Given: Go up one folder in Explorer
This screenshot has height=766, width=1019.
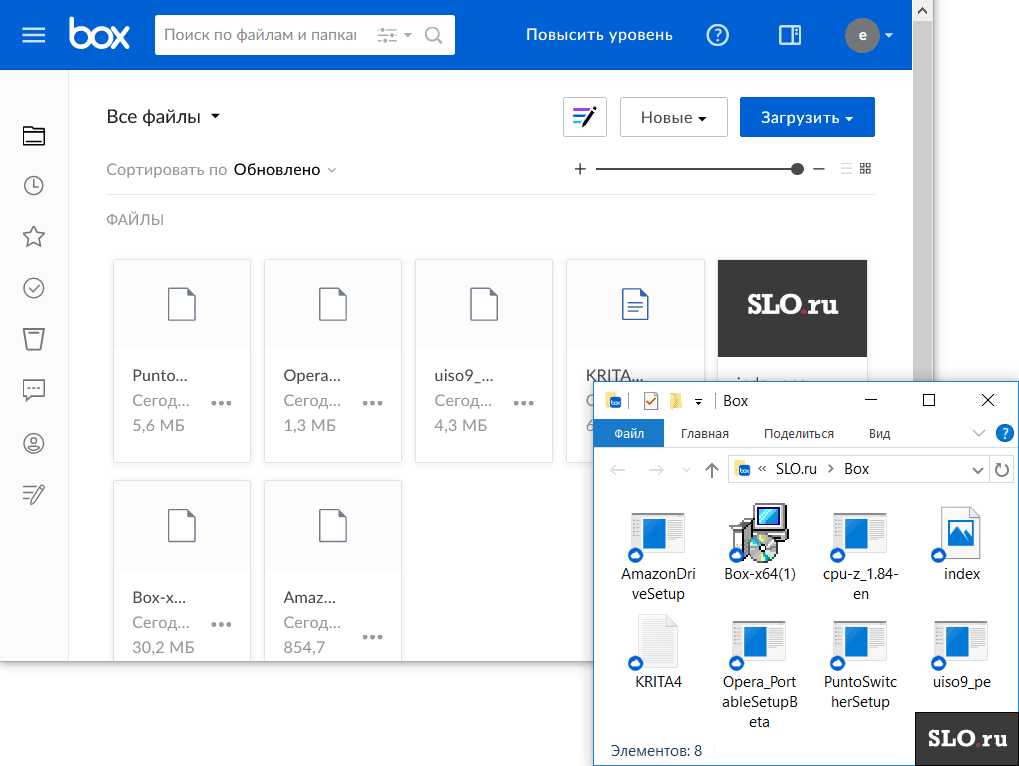Looking at the screenshot, I should tap(712, 470).
